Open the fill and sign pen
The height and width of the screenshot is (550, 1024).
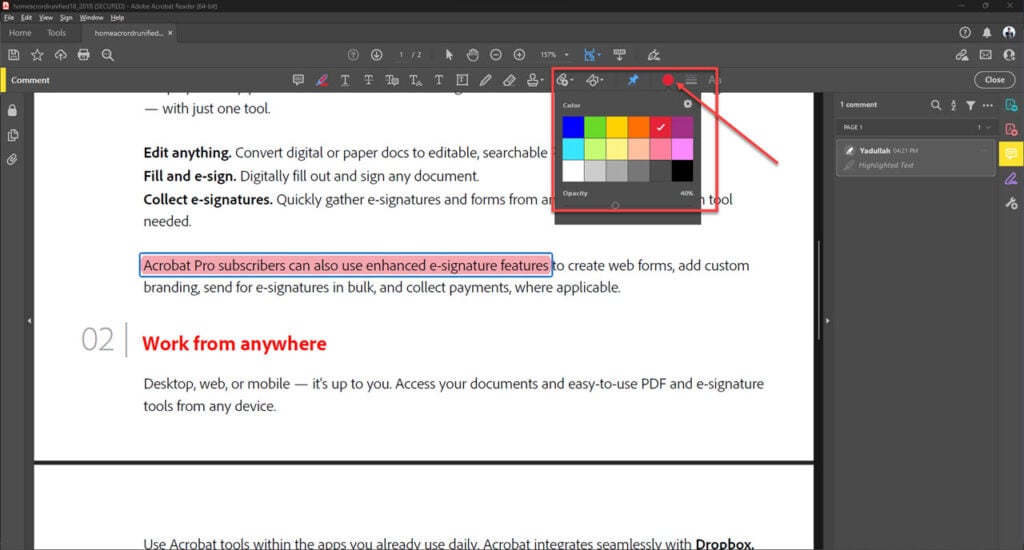[654, 55]
